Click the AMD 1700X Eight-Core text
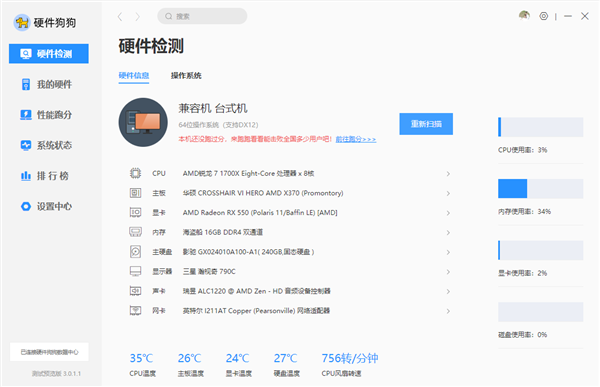Viewport: 600px width, 387px height. tap(248, 173)
